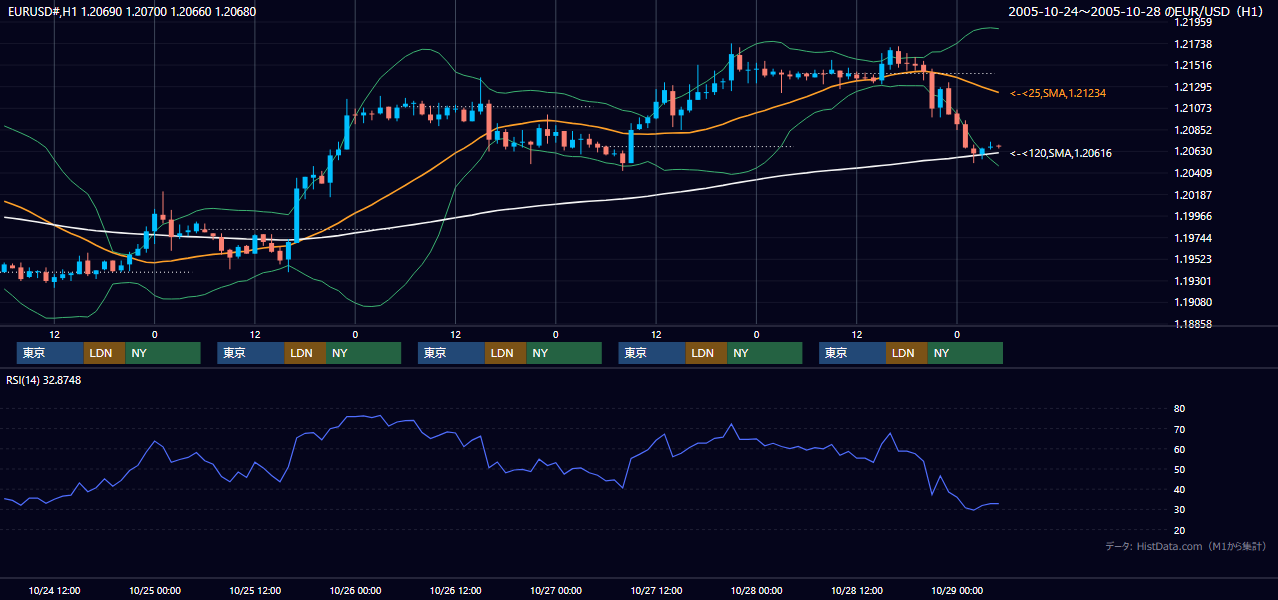Click the 10/27 12:00 date label

click(x=656, y=590)
